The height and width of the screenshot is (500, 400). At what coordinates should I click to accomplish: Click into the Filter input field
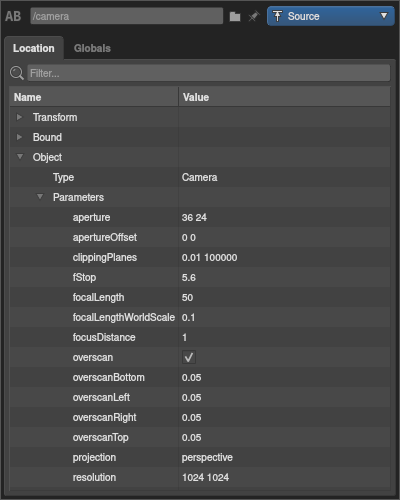209,73
